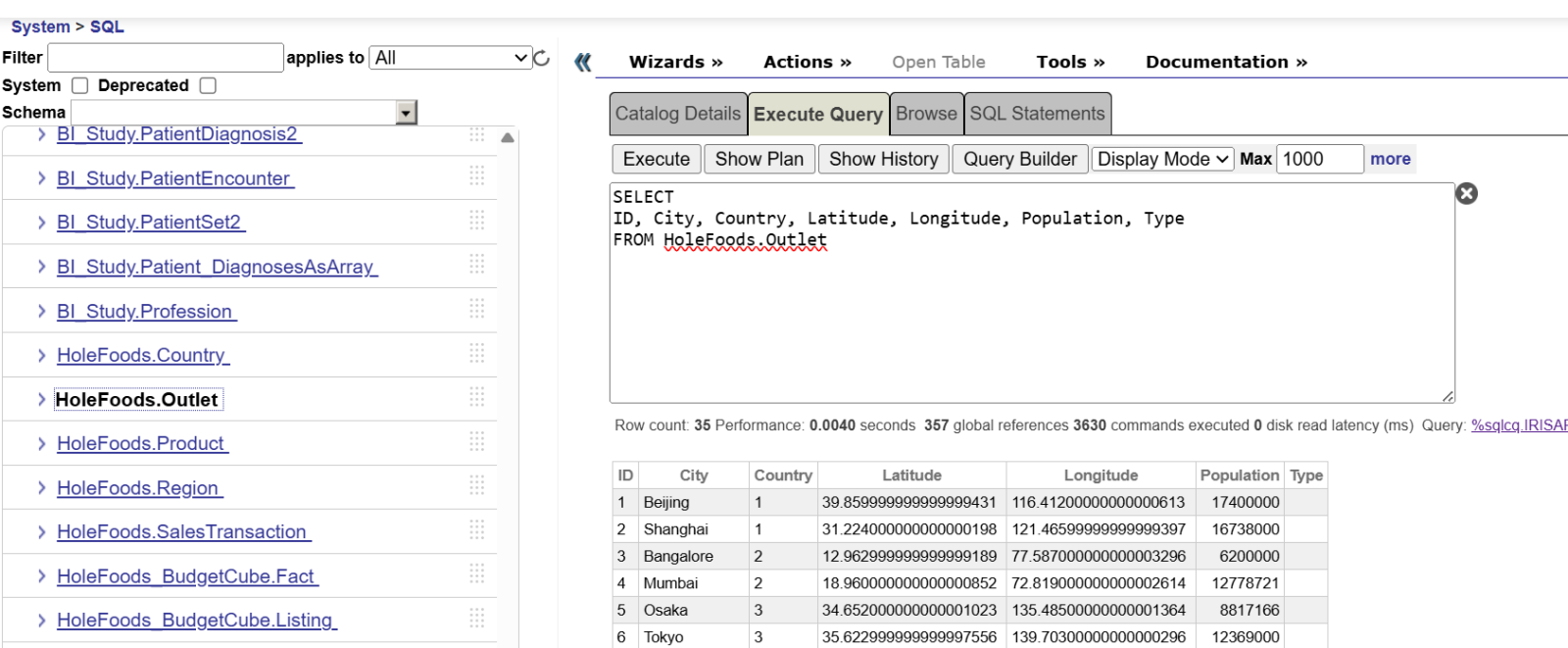Open the applies-to All dropdown
This screenshot has width=1568, height=648.
pos(452,58)
